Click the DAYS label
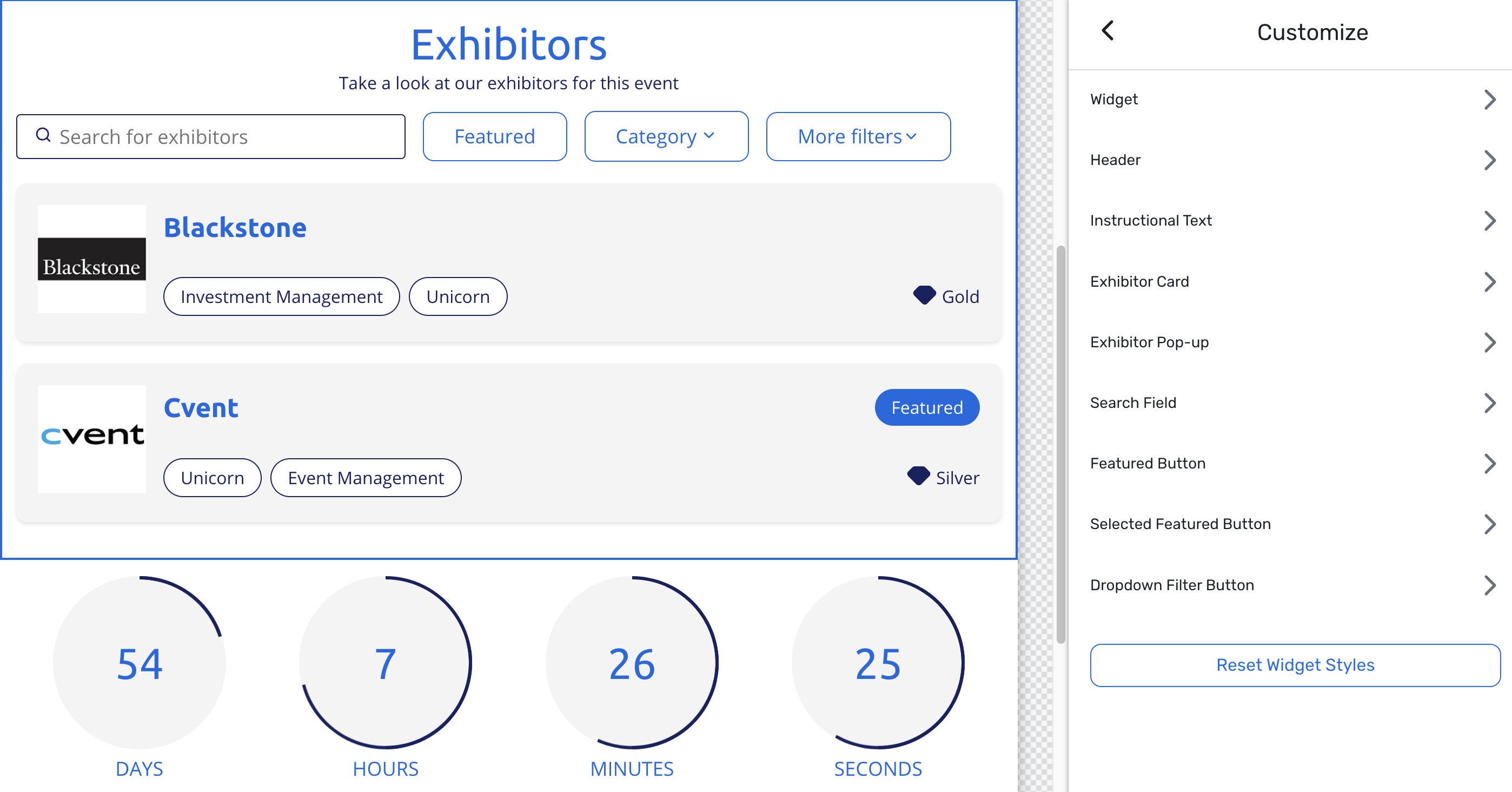Image resolution: width=1512 pixels, height=792 pixels. tap(140, 769)
